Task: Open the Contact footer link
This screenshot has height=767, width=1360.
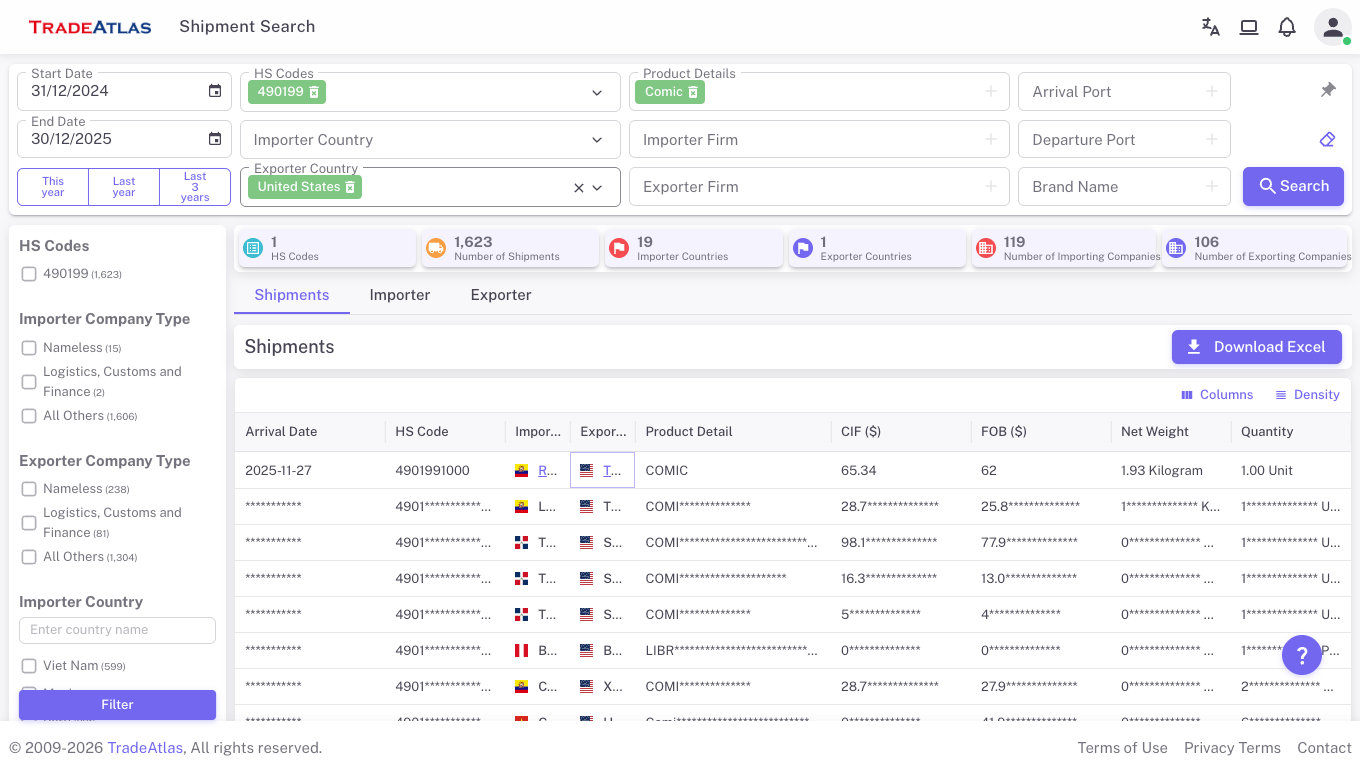Action: tap(1324, 748)
